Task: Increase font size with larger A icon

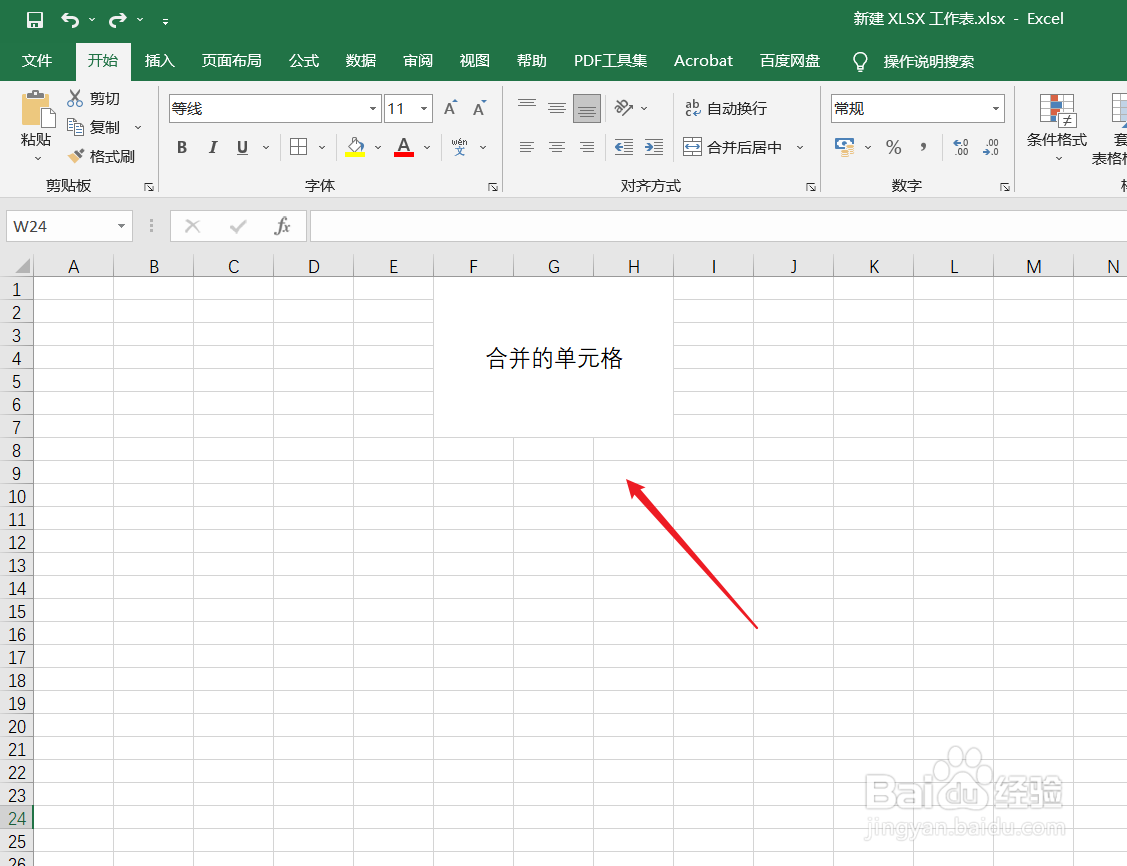Action: click(451, 109)
